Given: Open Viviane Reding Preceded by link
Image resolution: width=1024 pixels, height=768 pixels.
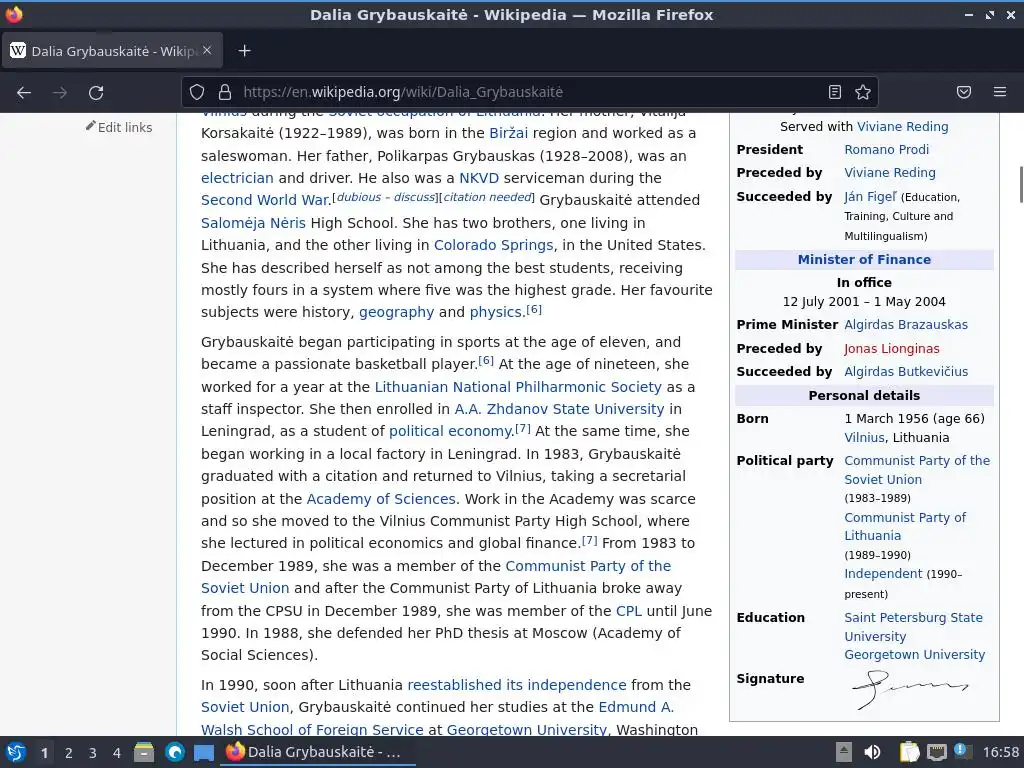Looking at the screenshot, I should coord(889,173).
